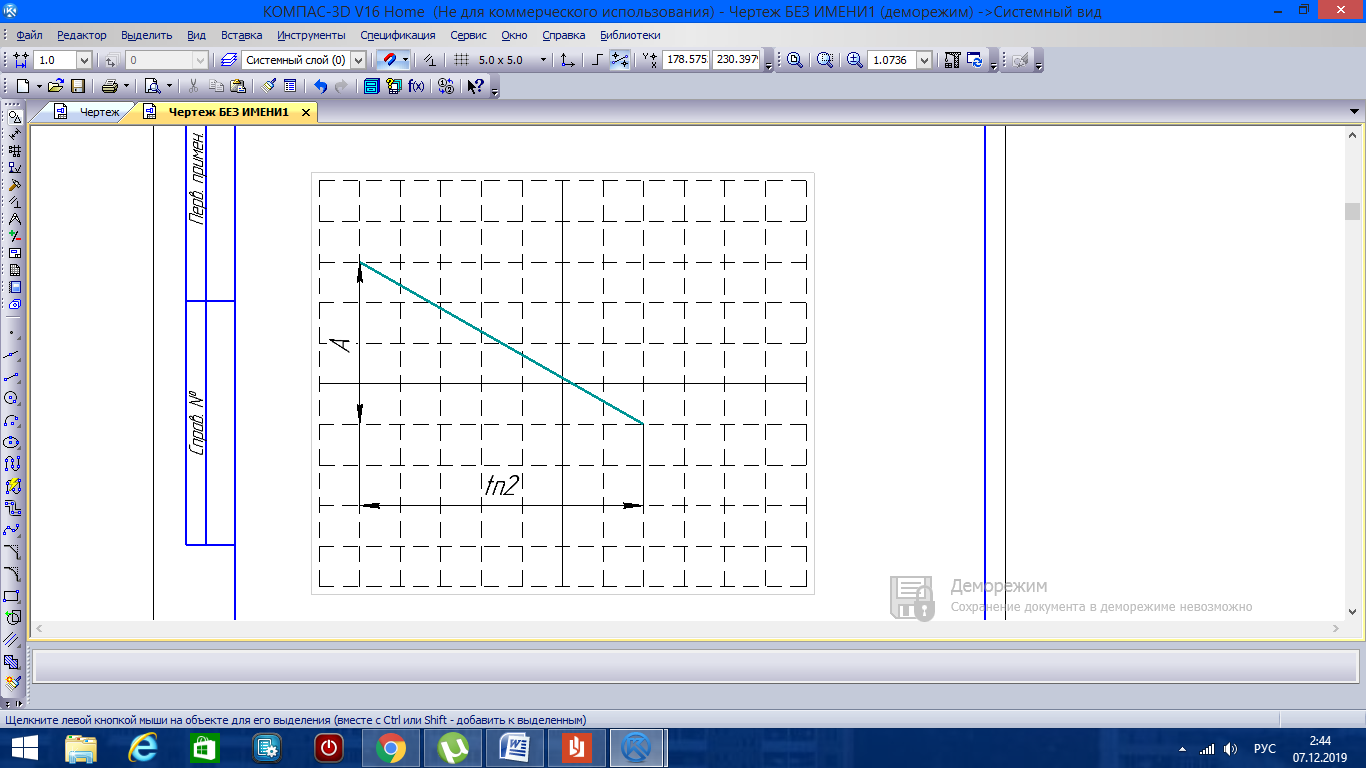
Task: Click the Zoom in magnifier icon
Action: pos(854,60)
